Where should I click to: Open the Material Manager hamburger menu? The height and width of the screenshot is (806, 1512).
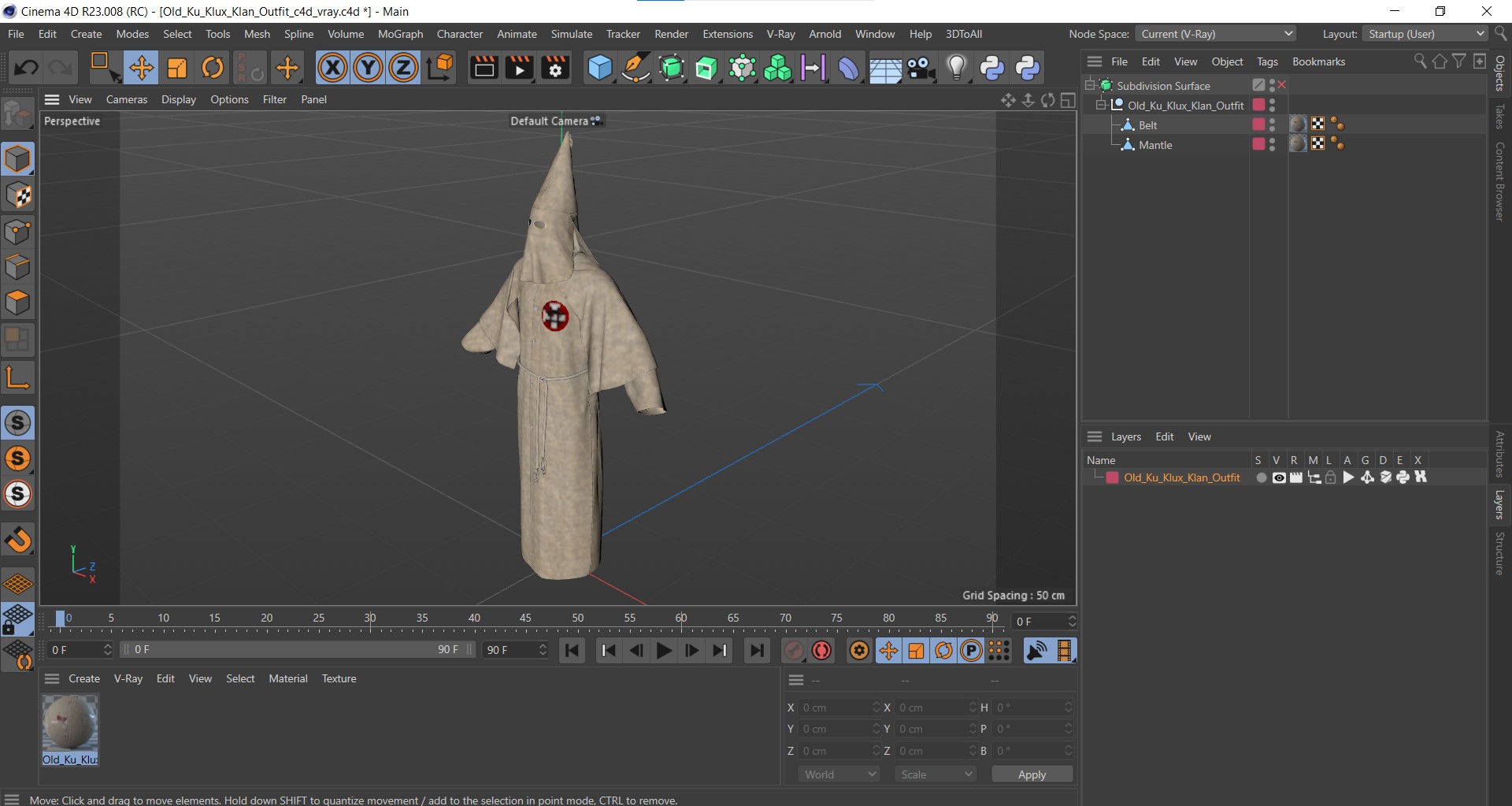point(52,678)
